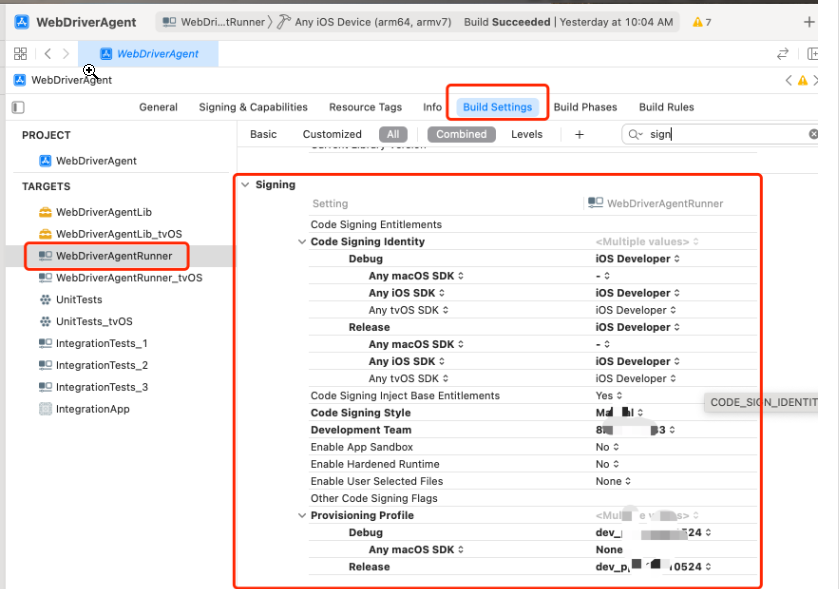
Task: Choose the Any iOS Device destination
Action: [x=365, y=22]
